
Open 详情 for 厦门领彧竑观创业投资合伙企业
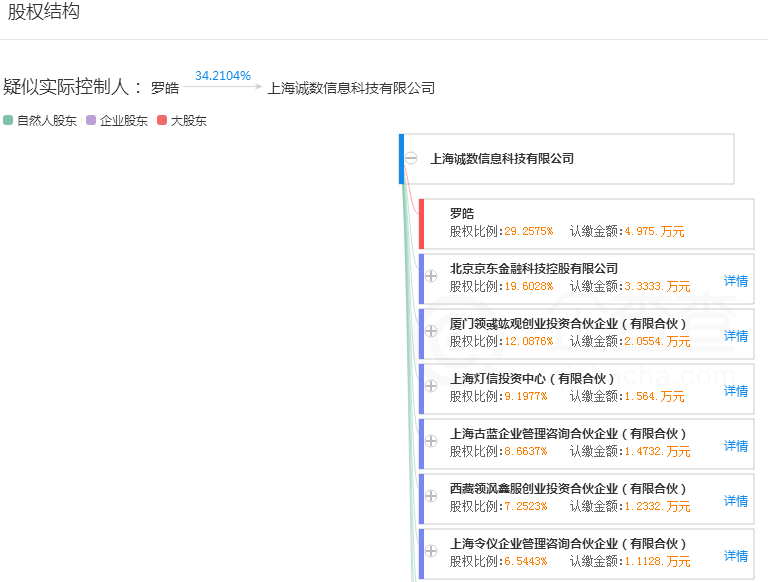pyautogui.click(x=736, y=336)
